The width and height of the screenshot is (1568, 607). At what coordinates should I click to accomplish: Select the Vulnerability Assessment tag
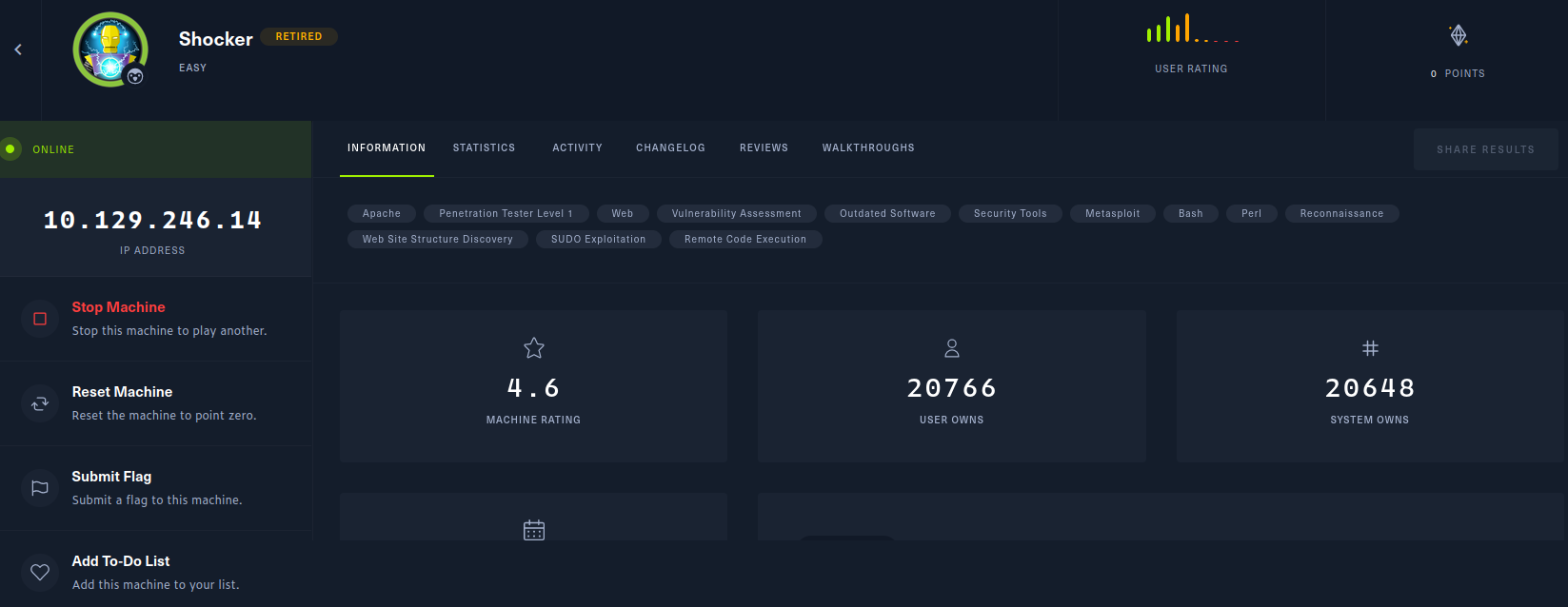(x=737, y=214)
